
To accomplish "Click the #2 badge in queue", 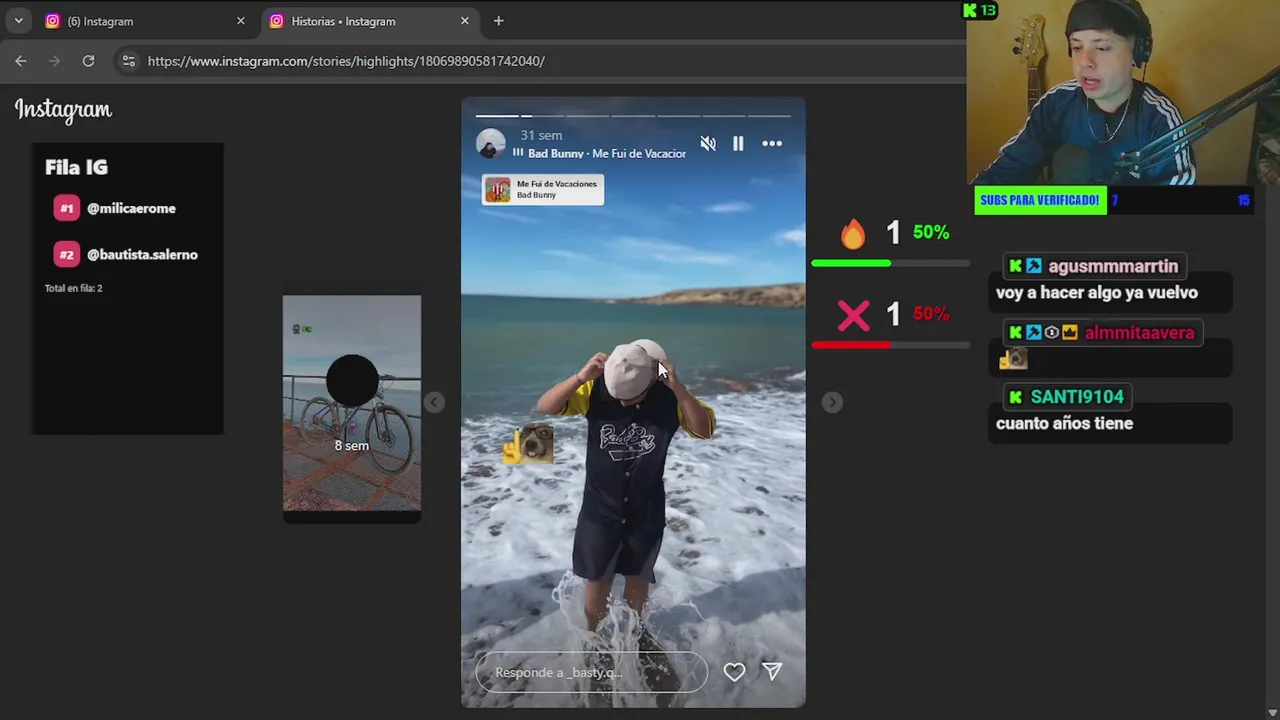I will pyautogui.click(x=67, y=254).
